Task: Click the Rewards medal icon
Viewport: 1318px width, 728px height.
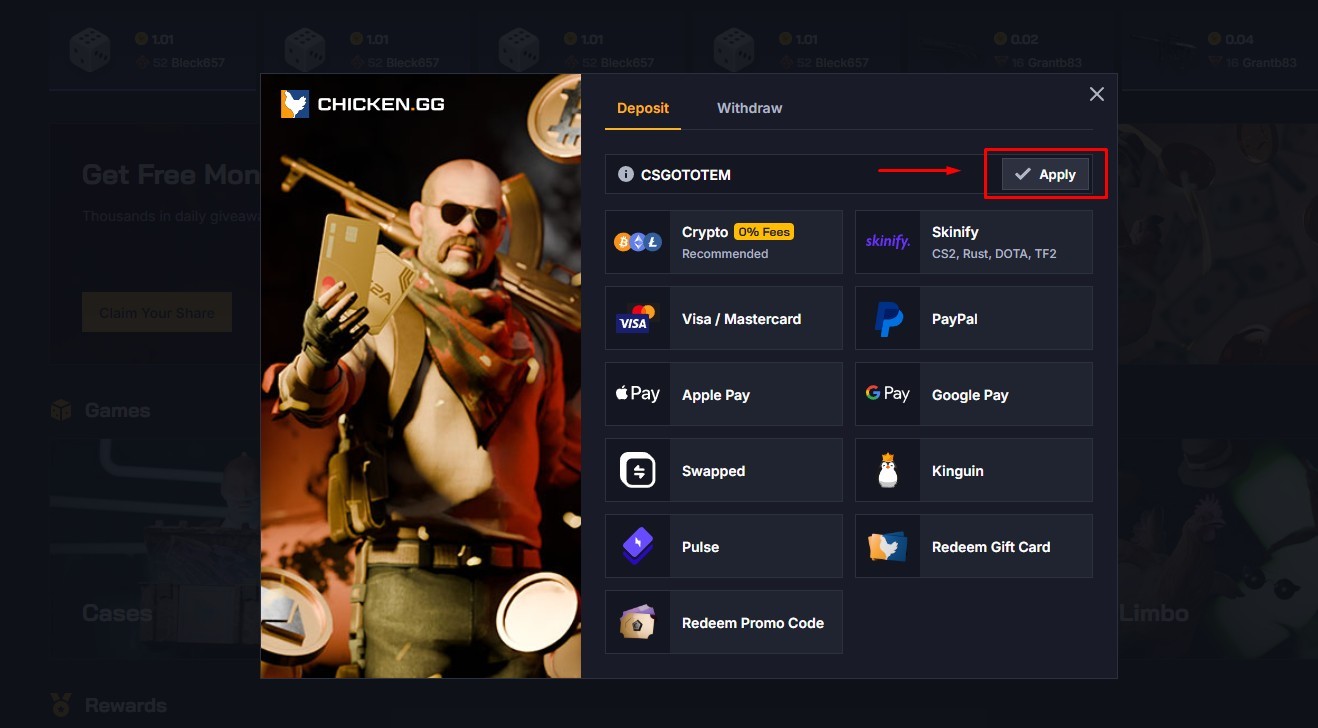Action: (61, 706)
